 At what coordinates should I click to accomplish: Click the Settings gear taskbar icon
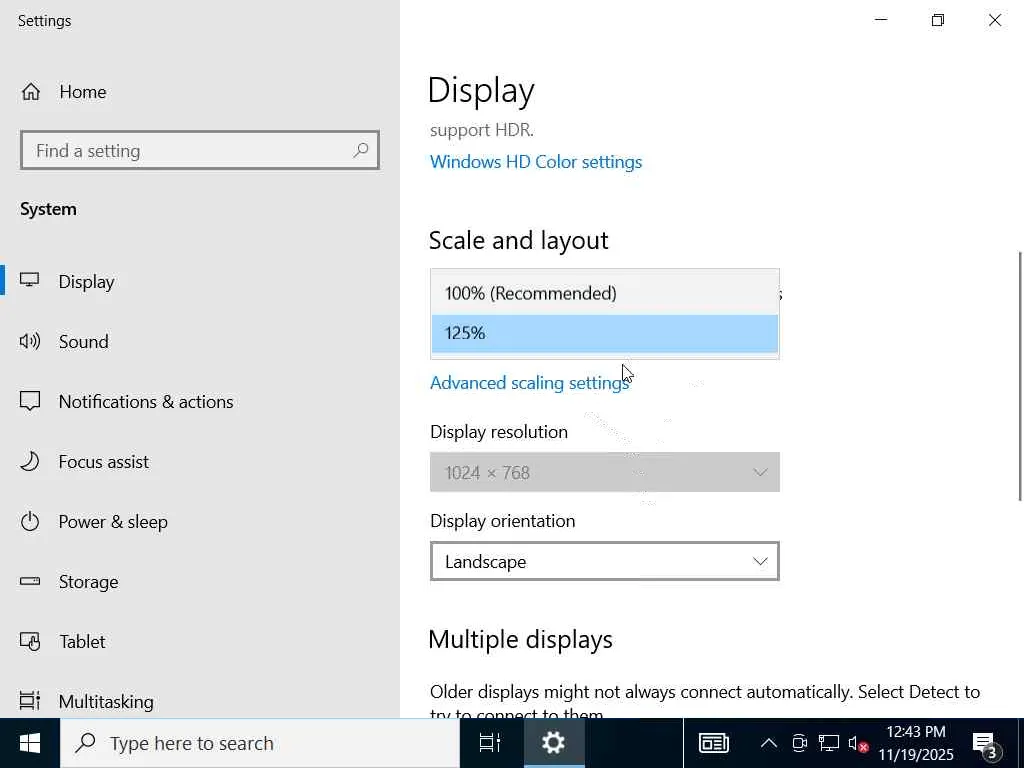tap(553, 743)
